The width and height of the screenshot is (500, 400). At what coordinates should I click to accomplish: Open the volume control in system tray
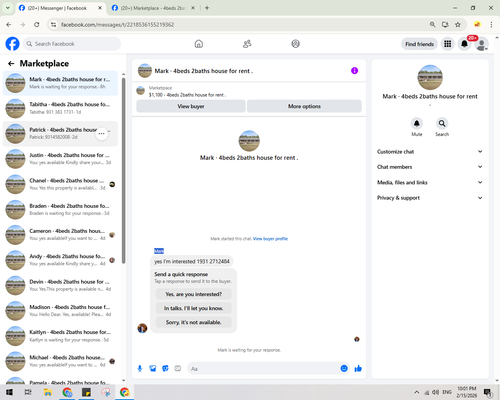coord(435,392)
